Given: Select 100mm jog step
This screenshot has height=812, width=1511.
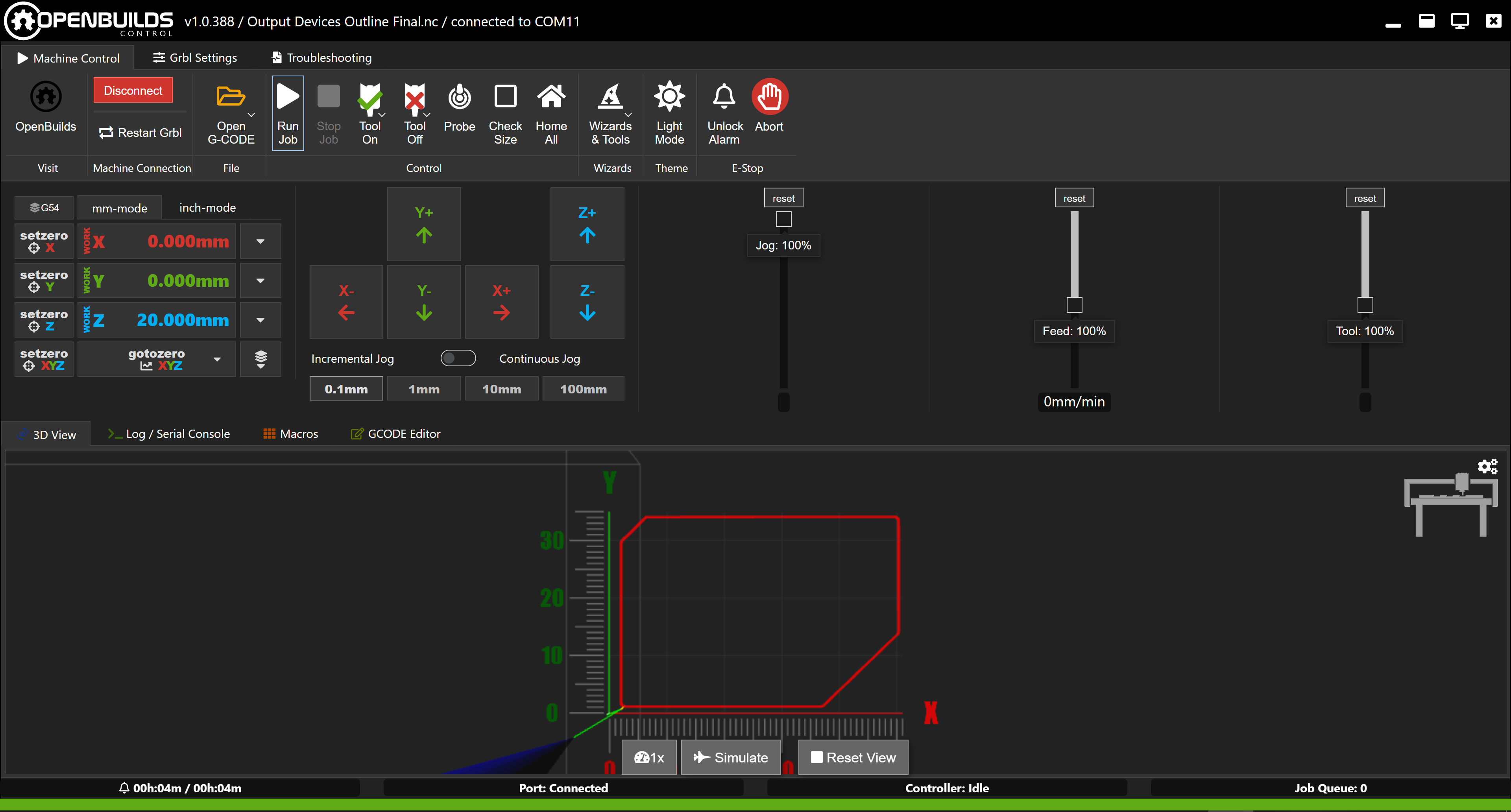Looking at the screenshot, I should (583, 389).
